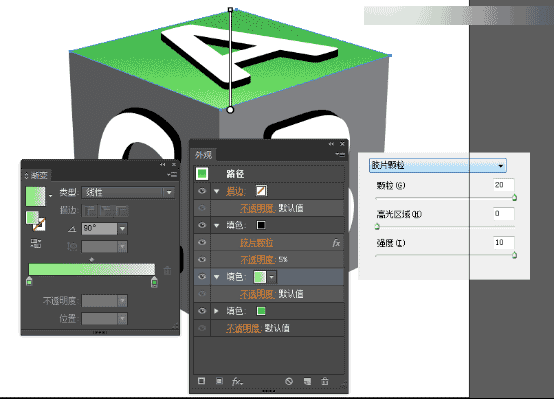Click the Clear Appearance icon
The width and height of the screenshot is (554, 399).
tap(289, 381)
